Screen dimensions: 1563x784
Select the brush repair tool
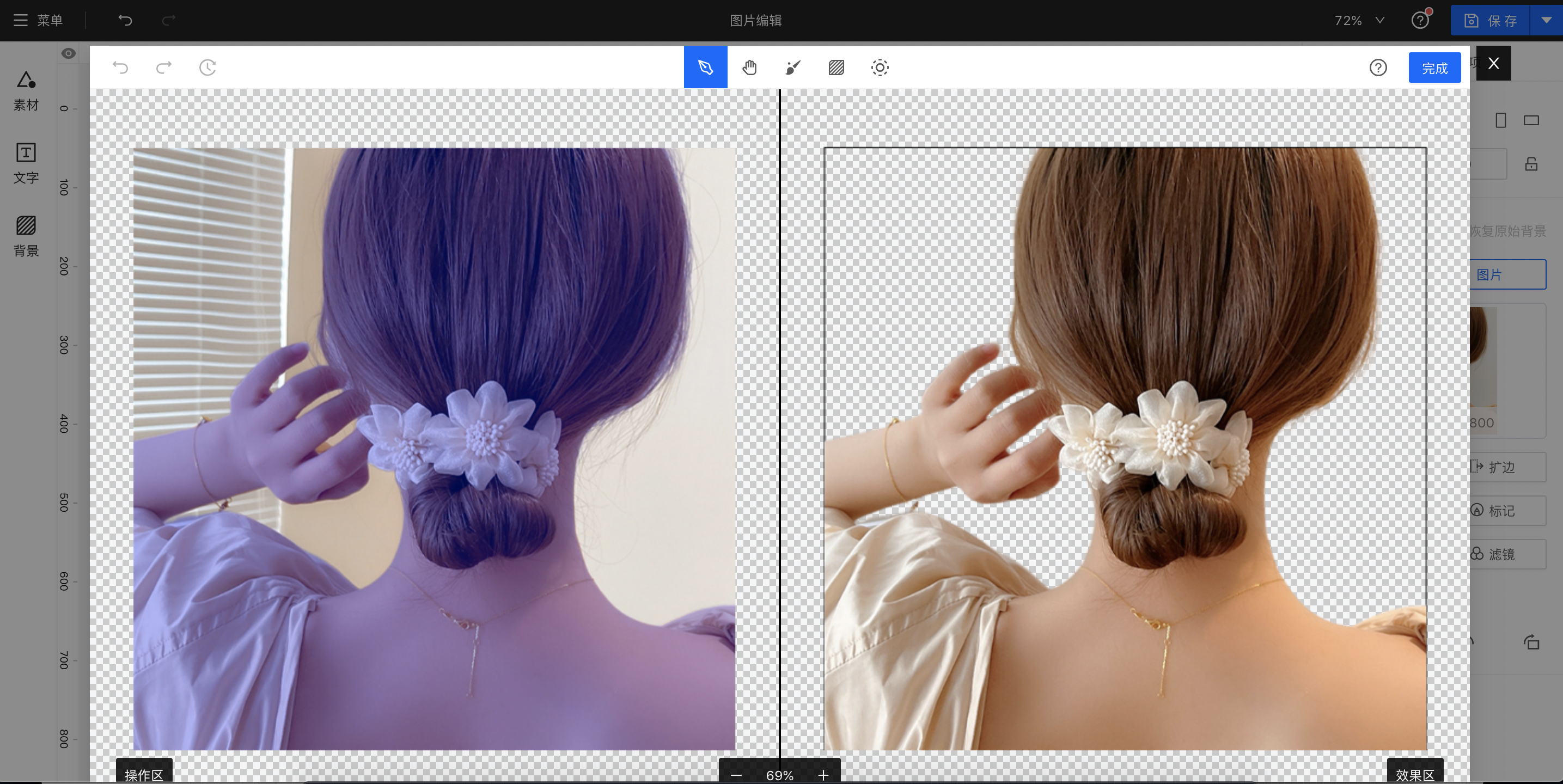(793, 68)
